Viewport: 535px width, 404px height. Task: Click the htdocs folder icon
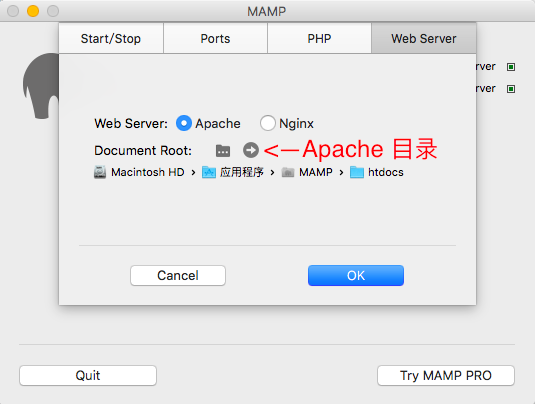tap(357, 172)
